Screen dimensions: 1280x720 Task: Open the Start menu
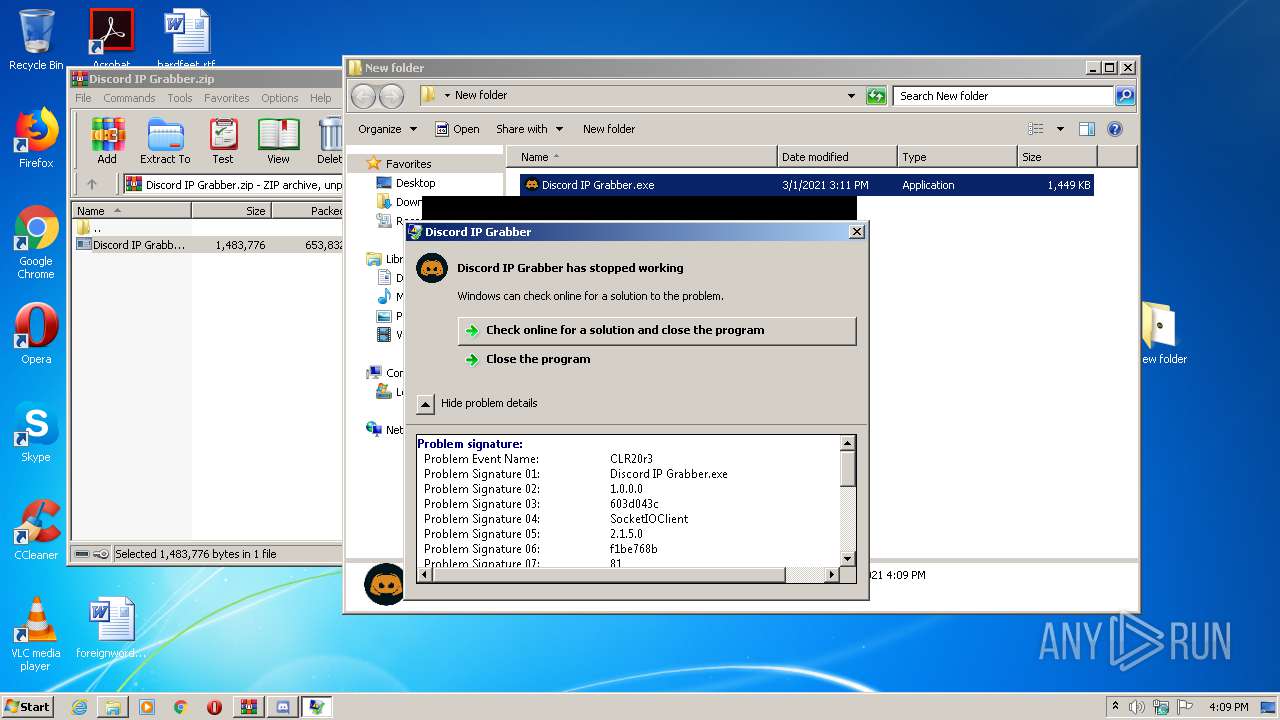click(x=28, y=707)
